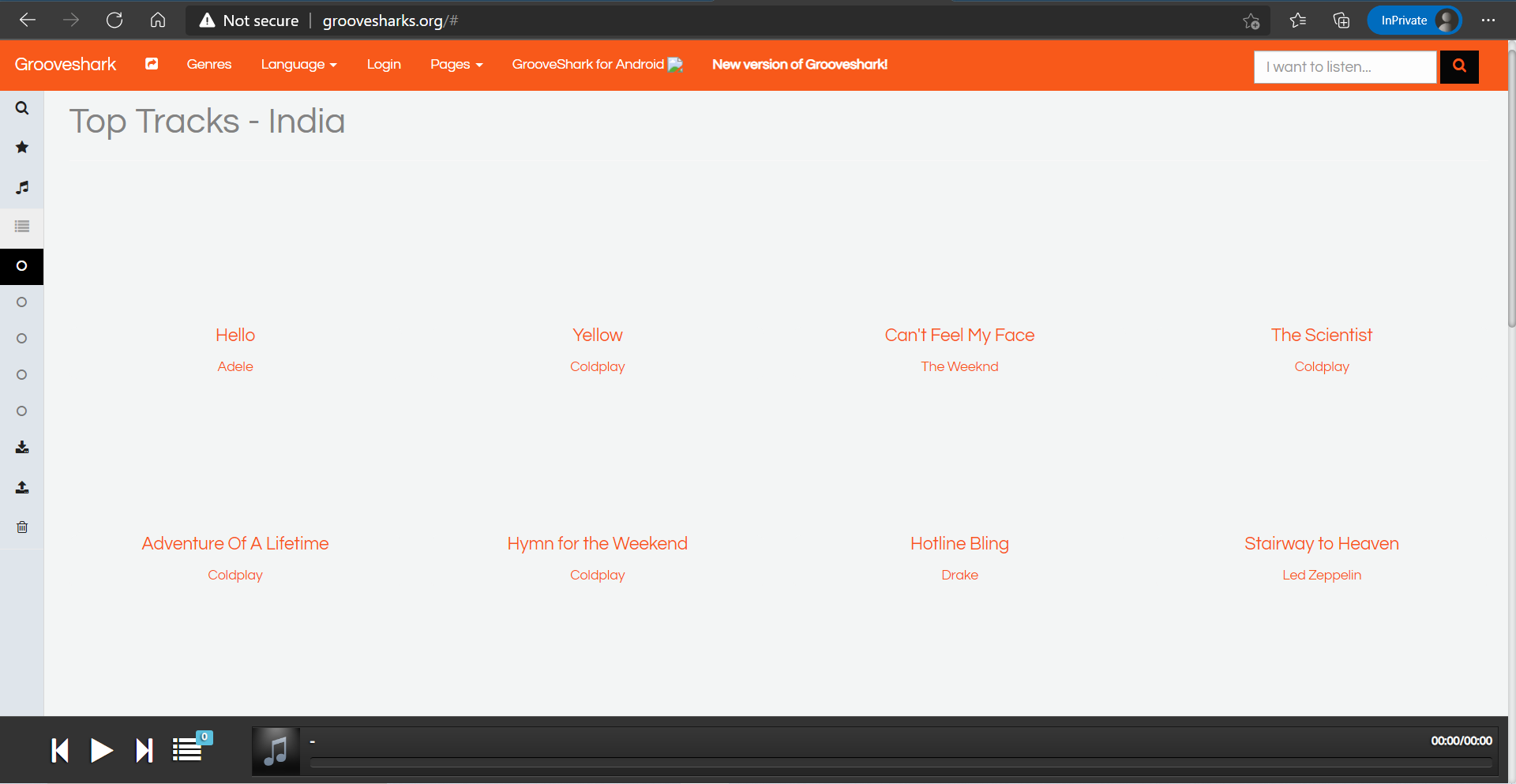
Task: Open artist Led Zeppelin
Action: pyautogui.click(x=1322, y=575)
